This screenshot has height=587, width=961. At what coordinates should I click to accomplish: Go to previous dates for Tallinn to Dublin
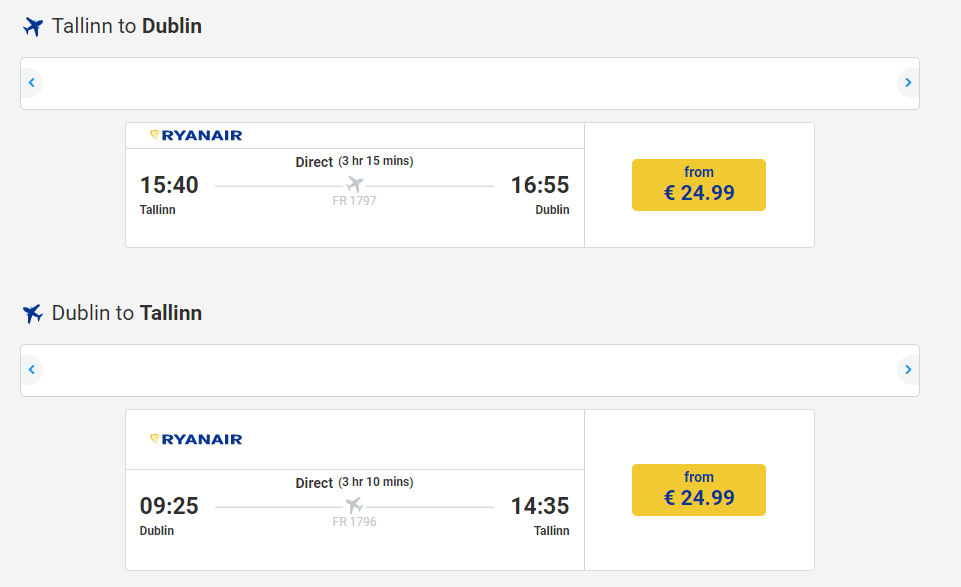[32, 83]
